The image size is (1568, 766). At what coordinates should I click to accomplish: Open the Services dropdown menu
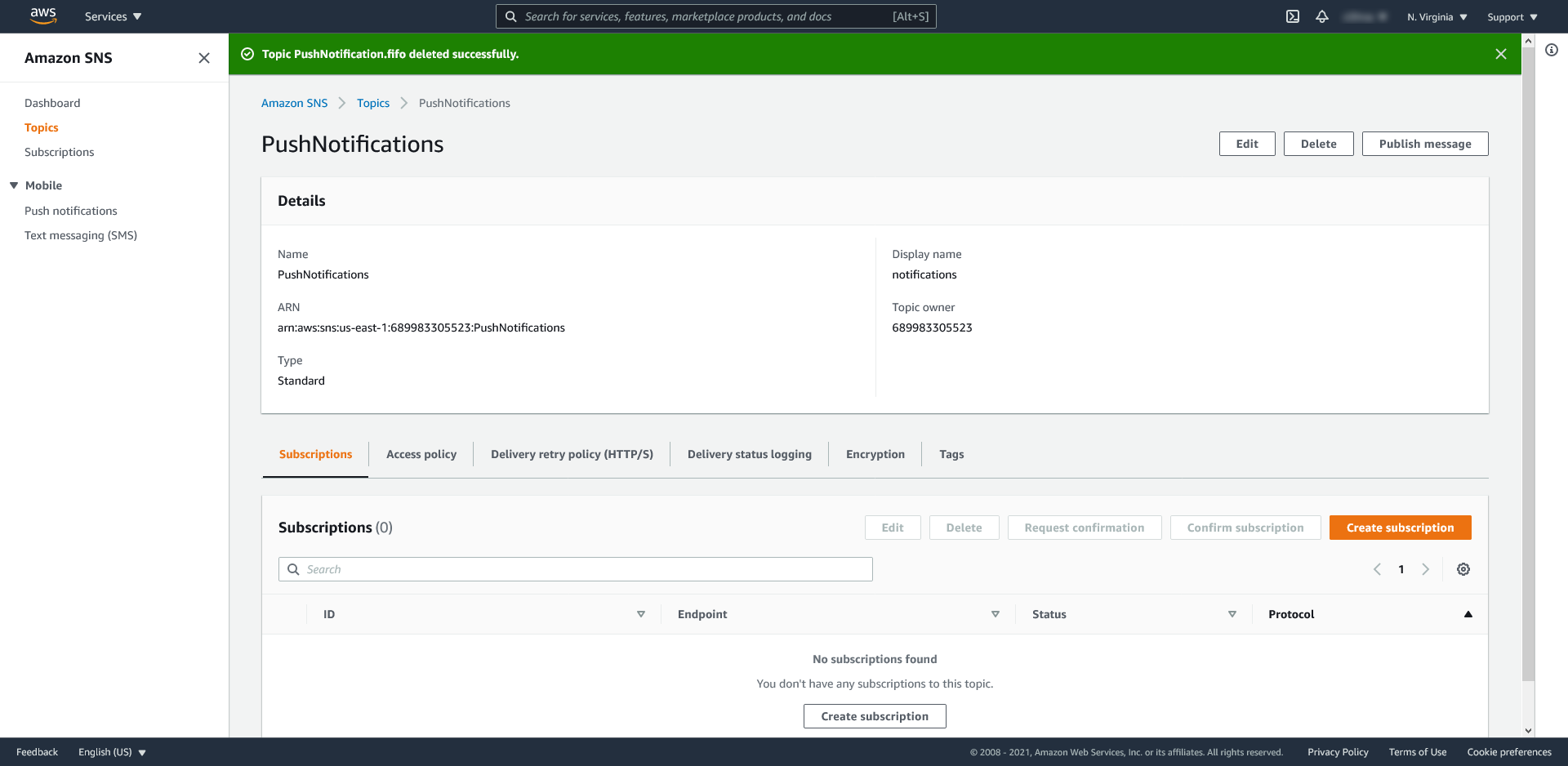click(113, 16)
